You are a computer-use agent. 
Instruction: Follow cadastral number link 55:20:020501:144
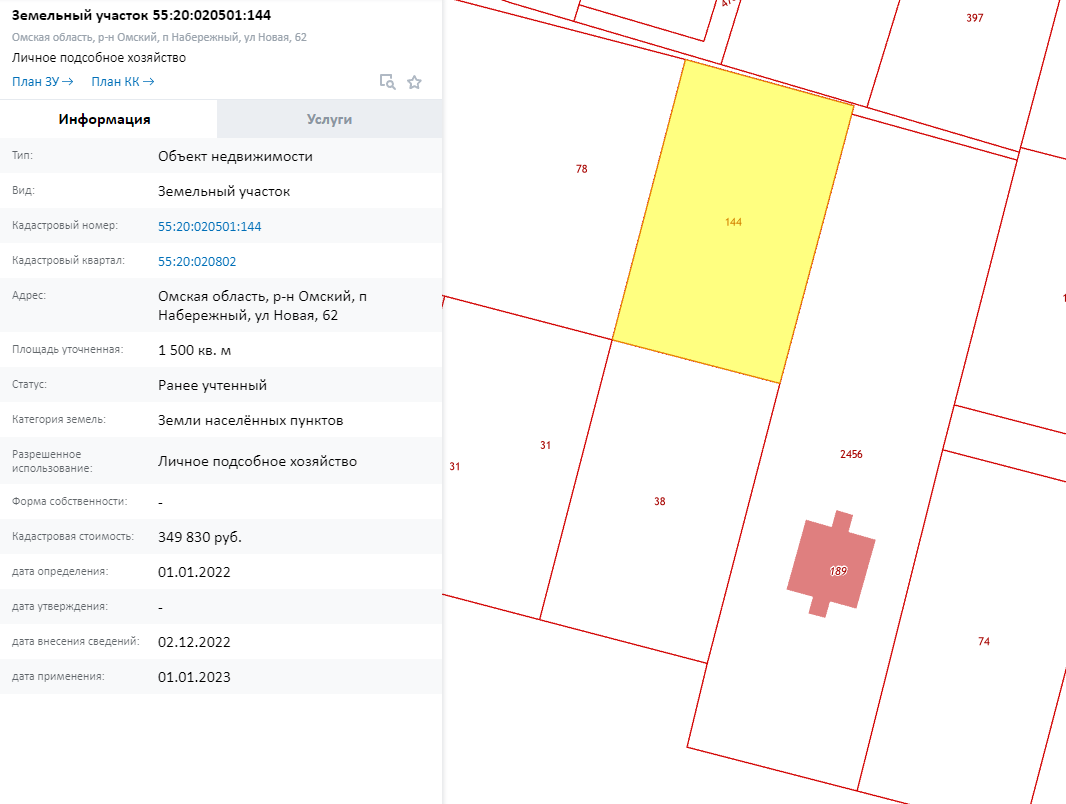tap(210, 227)
